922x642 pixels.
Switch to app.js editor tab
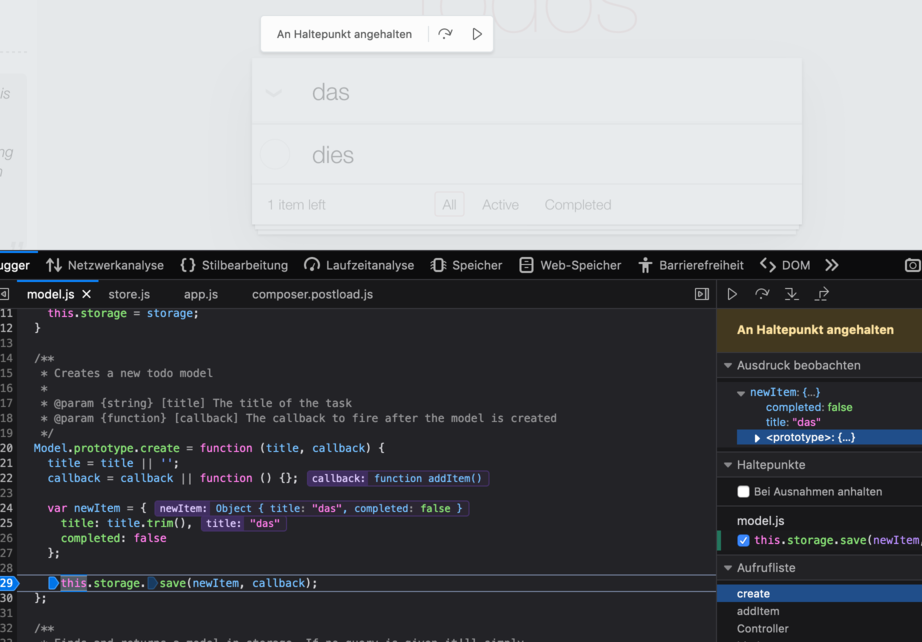(x=201, y=294)
